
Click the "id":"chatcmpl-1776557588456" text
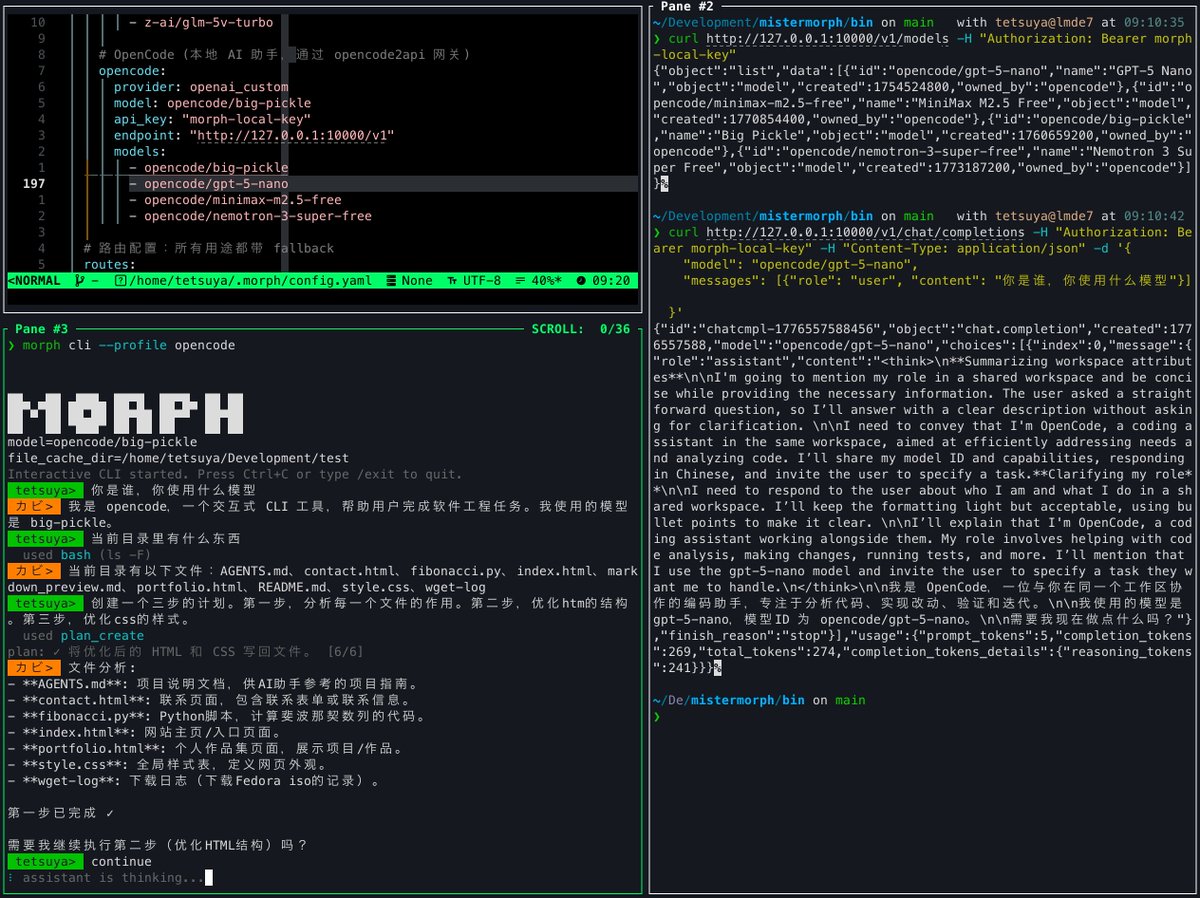768,329
